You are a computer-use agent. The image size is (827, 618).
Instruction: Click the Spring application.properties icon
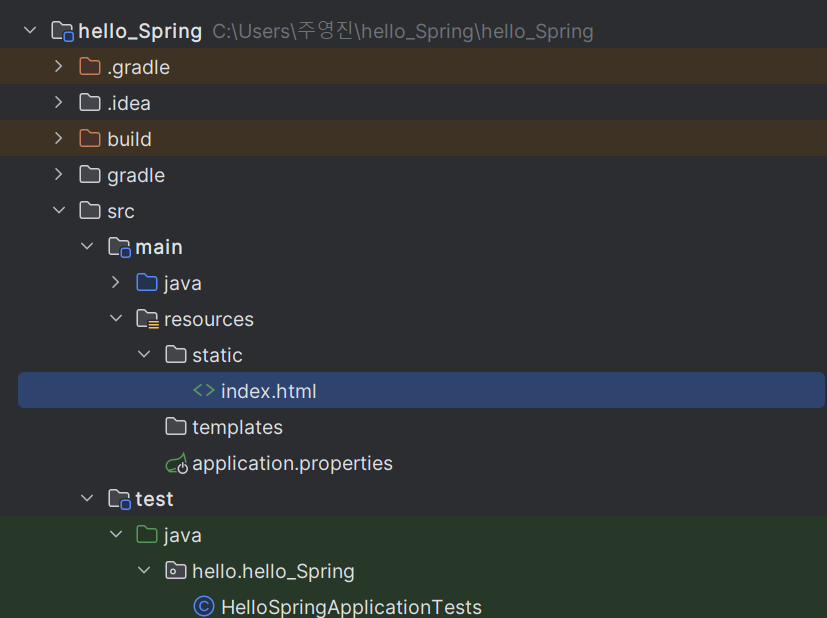(x=176, y=463)
